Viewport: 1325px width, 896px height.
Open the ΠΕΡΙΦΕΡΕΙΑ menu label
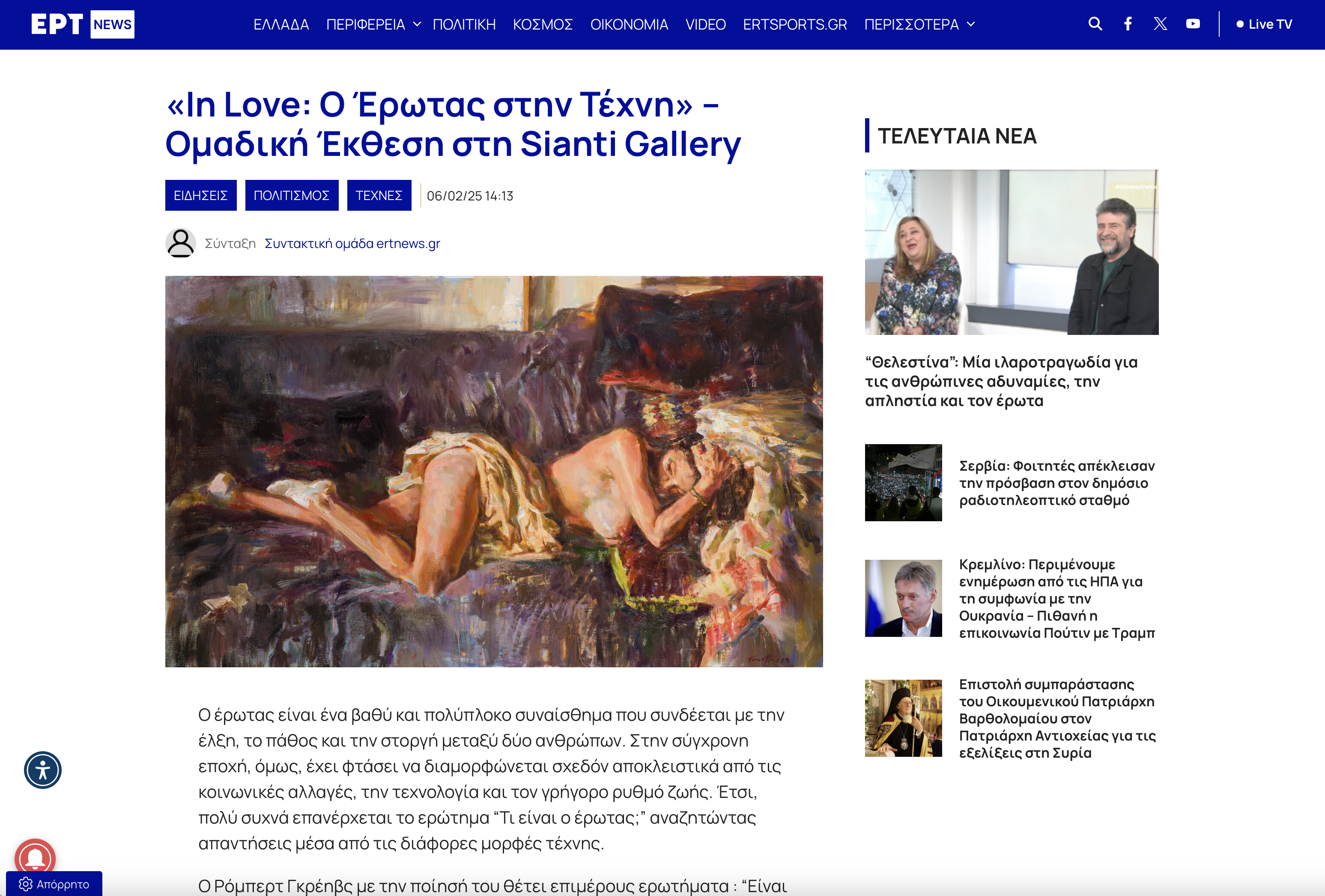pos(365,24)
